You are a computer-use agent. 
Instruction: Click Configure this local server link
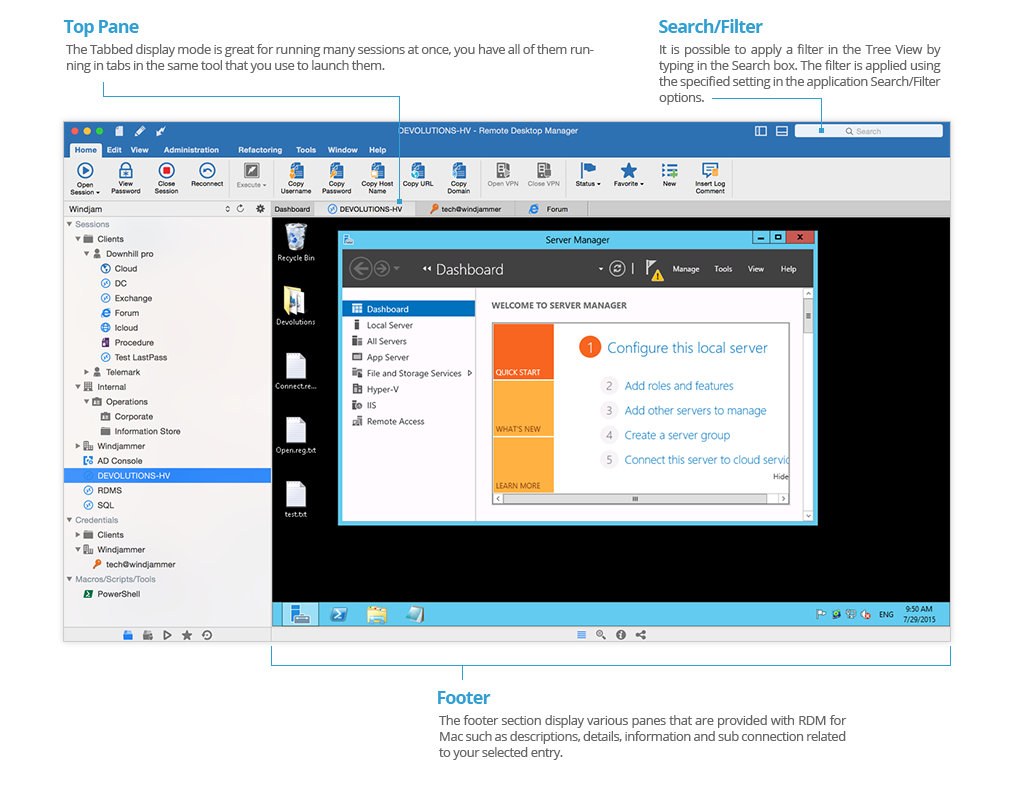point(687,348)
